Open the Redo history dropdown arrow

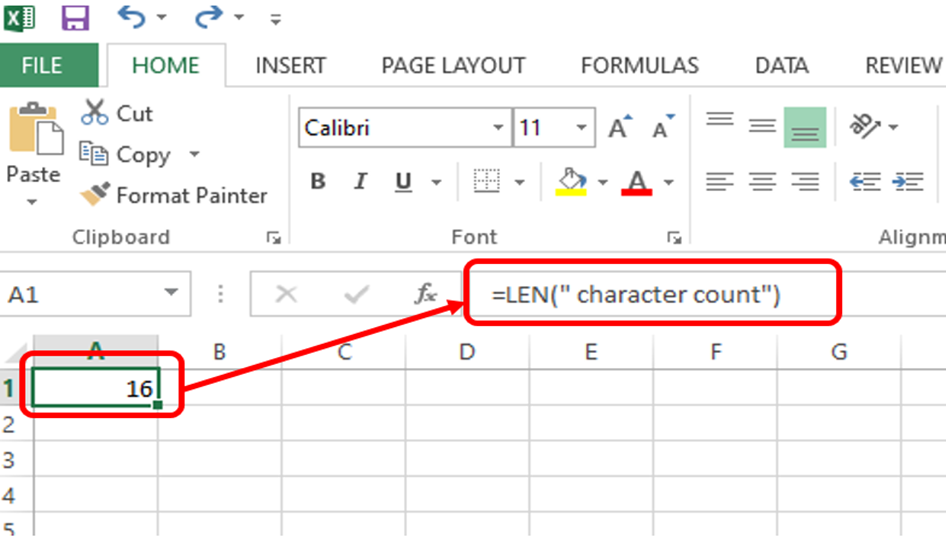pos(239,17)
